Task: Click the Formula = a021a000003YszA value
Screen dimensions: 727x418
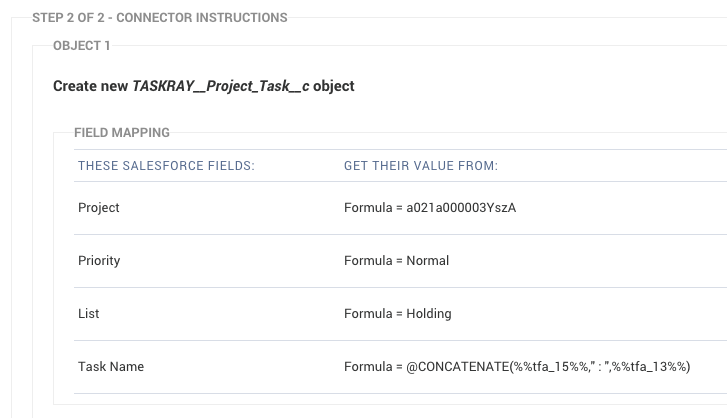Action: tap(430, 208)
